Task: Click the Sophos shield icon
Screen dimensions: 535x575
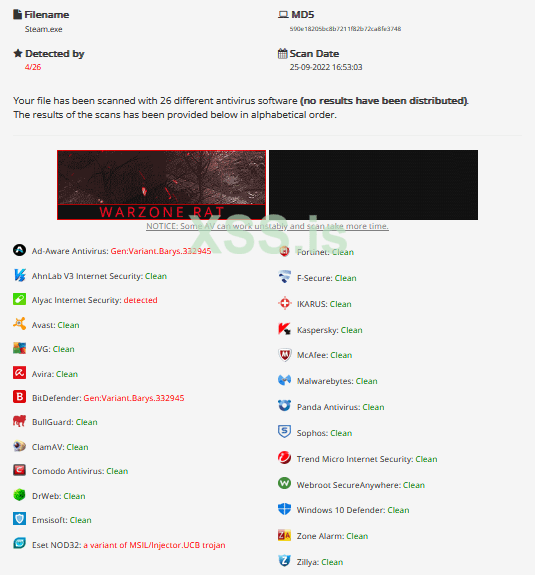Action: 285,432
